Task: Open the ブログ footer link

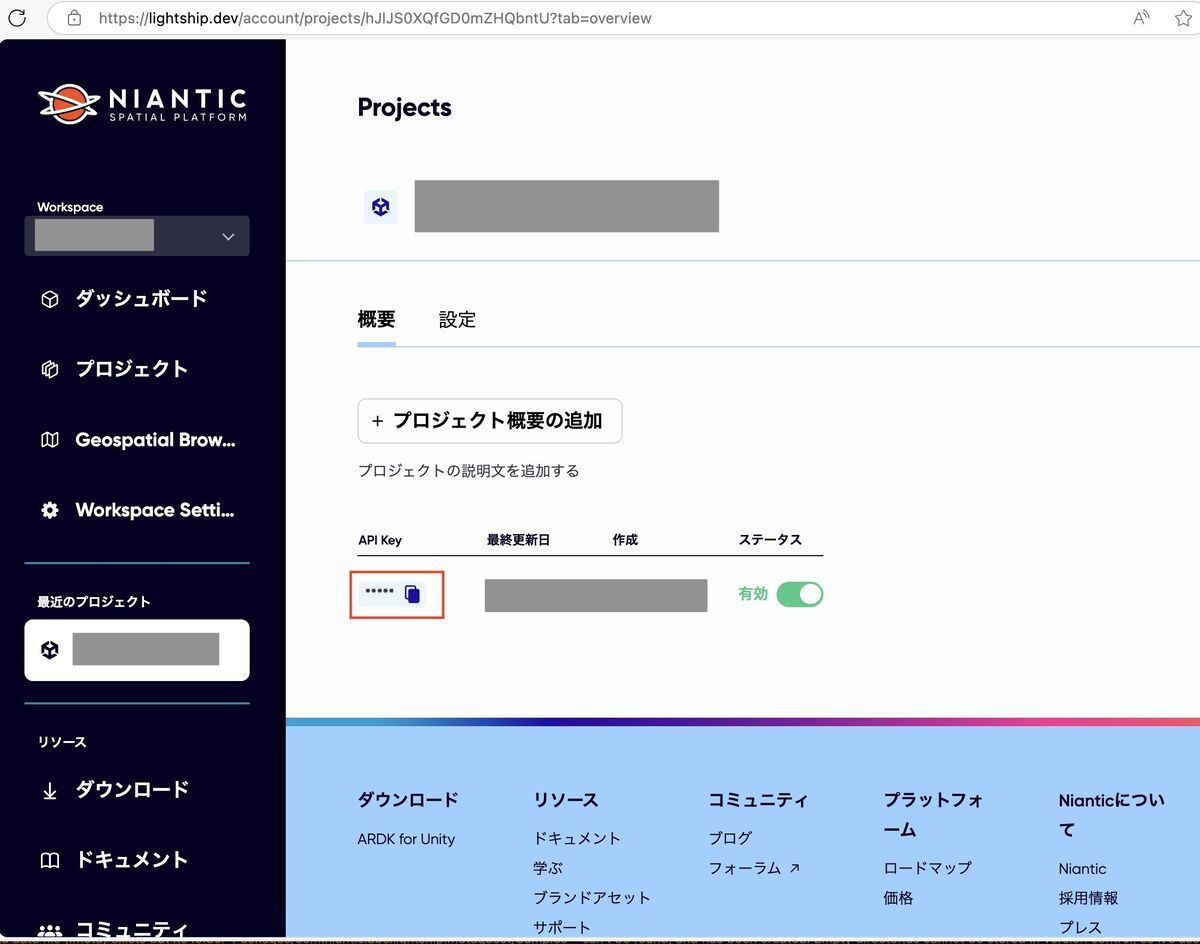Action: (730, 838)
